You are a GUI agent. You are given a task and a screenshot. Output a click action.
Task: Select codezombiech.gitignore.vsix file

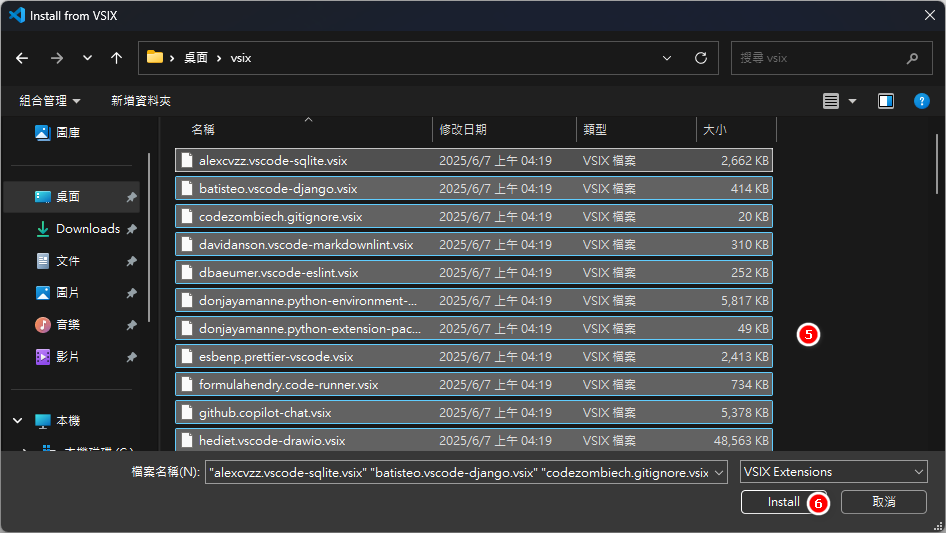(x=474, y=217)
